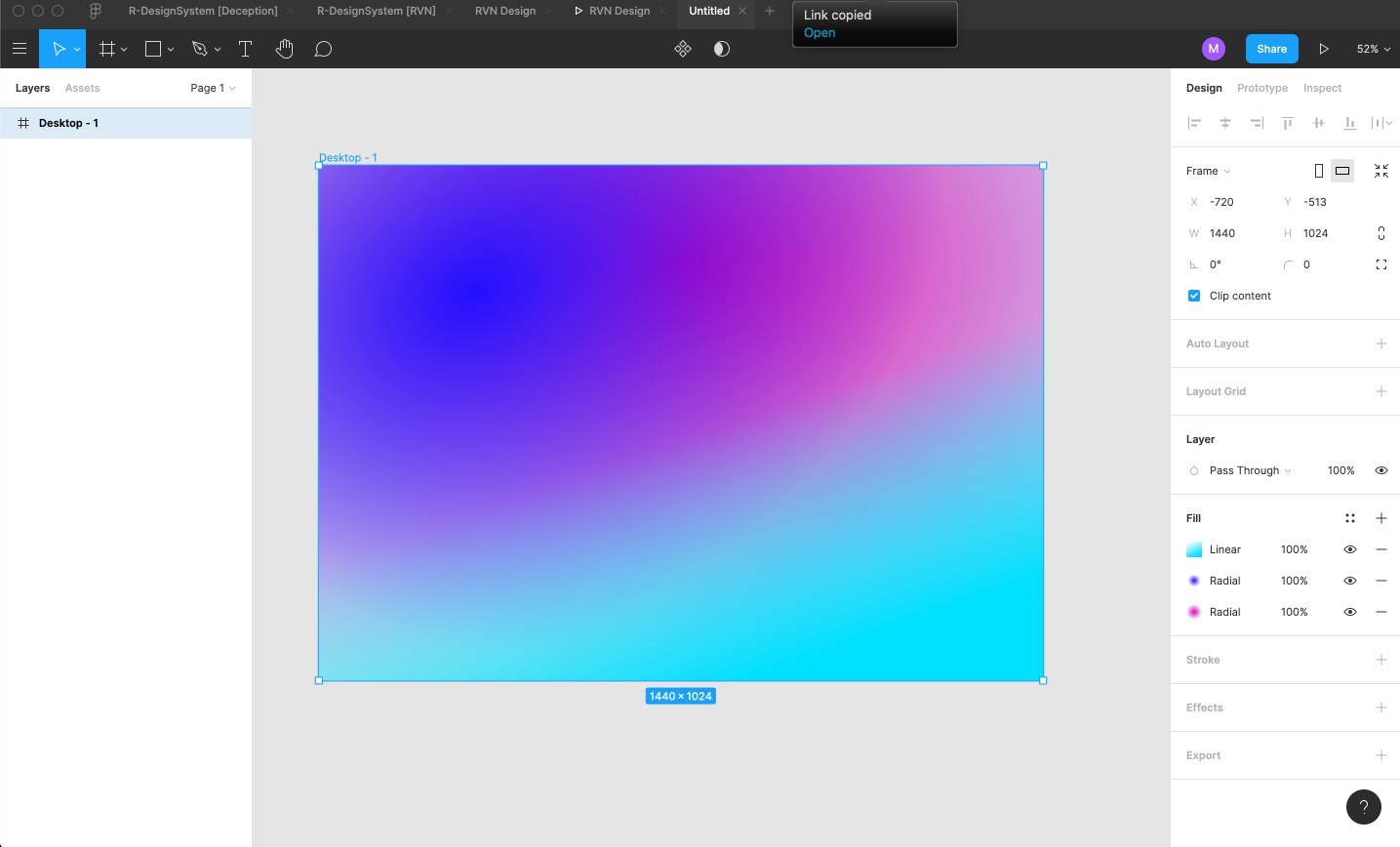Screen dimensions: 1400x847
Task: Click Align right icon
Action: point(1257,123)
